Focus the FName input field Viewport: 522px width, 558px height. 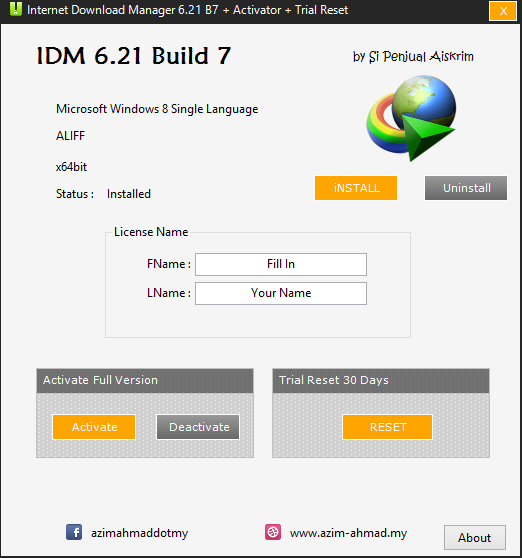[281, 264]
